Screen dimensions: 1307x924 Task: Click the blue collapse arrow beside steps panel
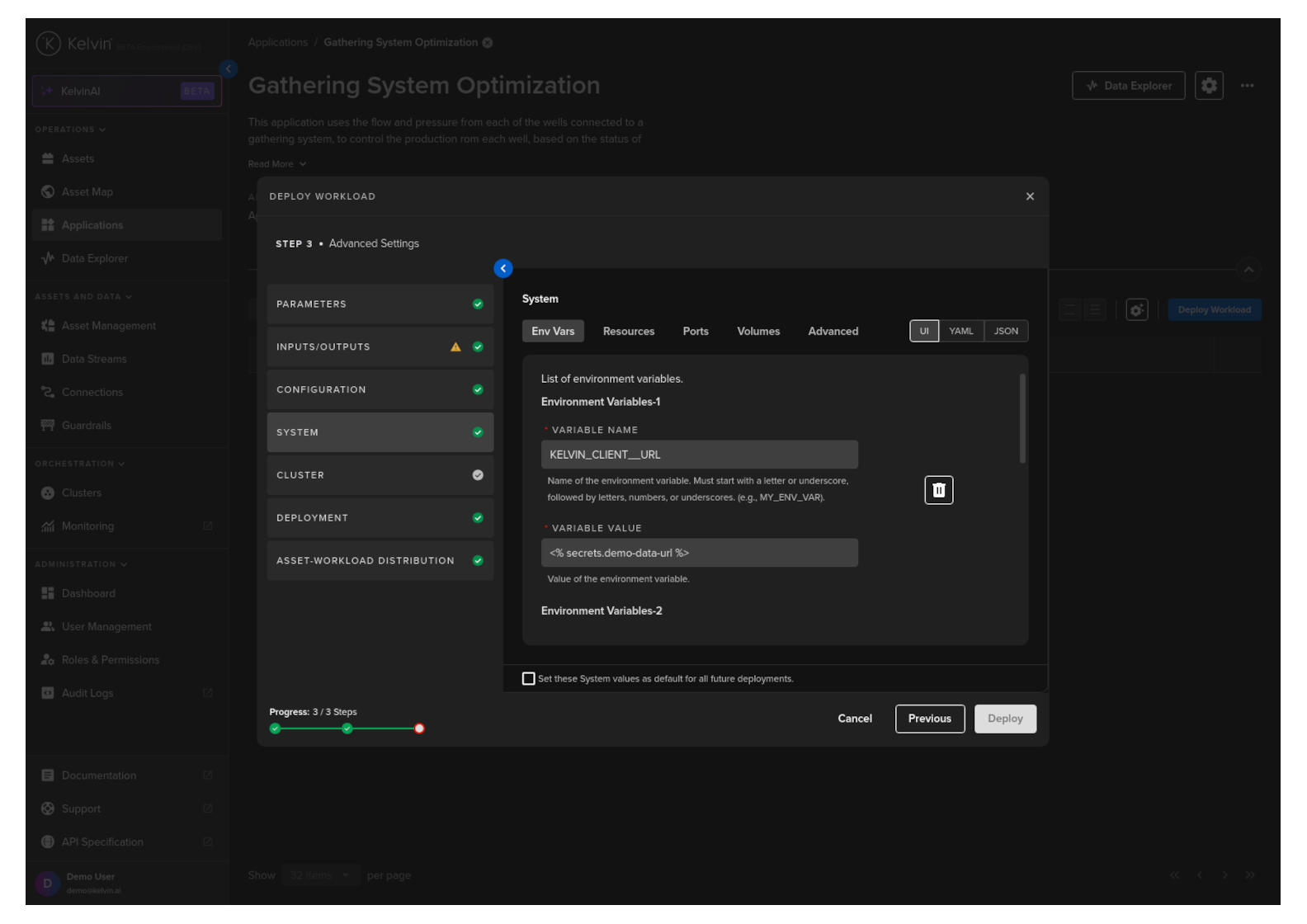point(503,269)
